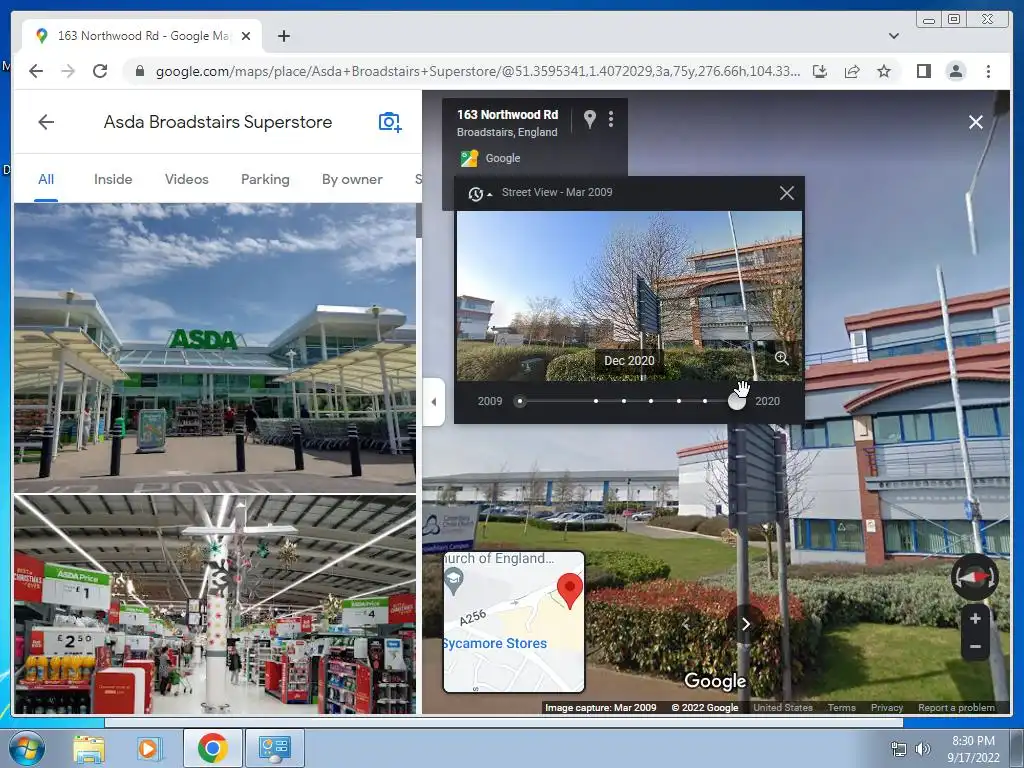The width and height of the screenshot is (1024, 768).
Task: Open the Privacy link
Action: (886, 707)
